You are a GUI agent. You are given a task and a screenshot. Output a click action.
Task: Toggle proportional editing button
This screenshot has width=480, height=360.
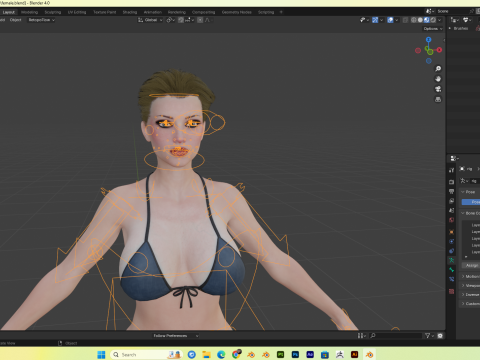(200, 20)
